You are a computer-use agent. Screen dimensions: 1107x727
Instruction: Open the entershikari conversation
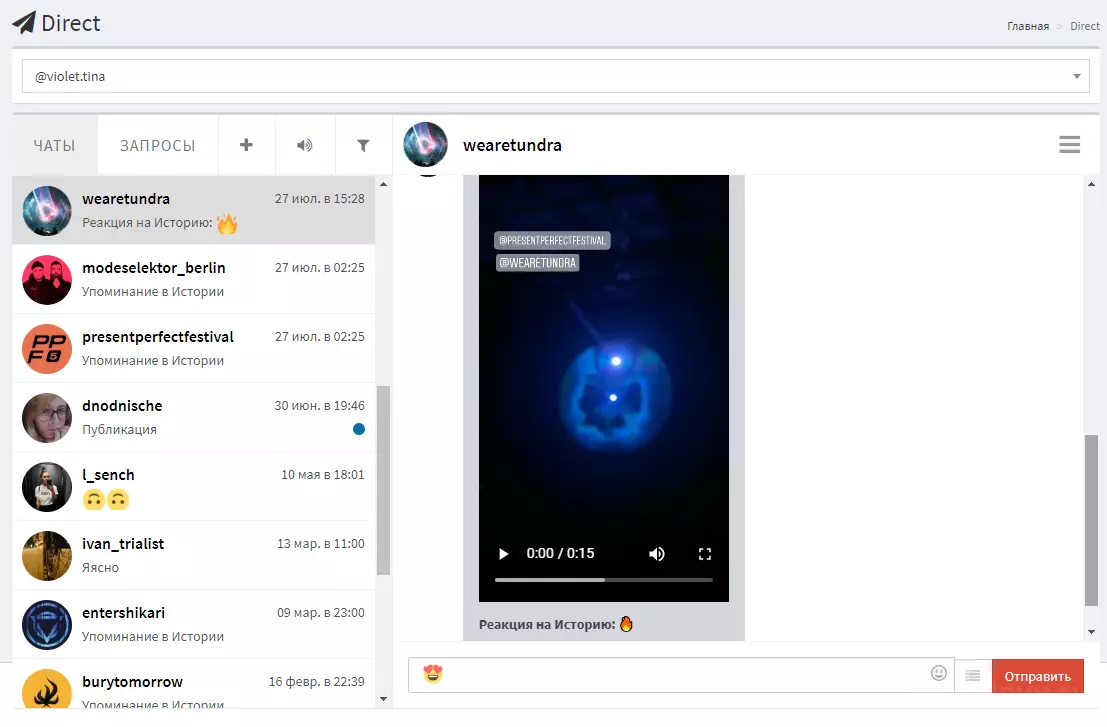click(193, 625)
